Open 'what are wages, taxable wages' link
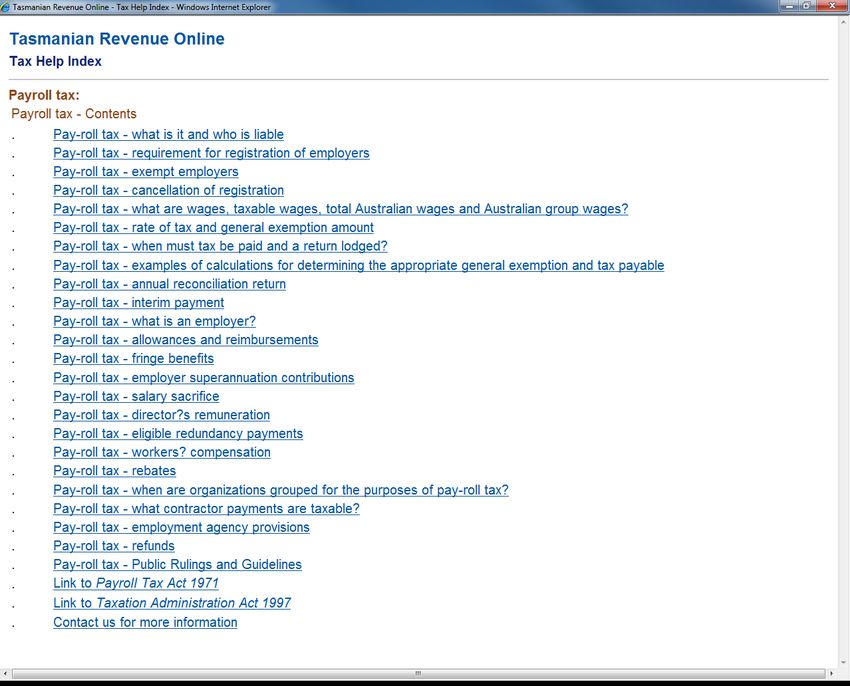Image resolution: width=850 pixels, height=686 pixels. pos(340,209)
